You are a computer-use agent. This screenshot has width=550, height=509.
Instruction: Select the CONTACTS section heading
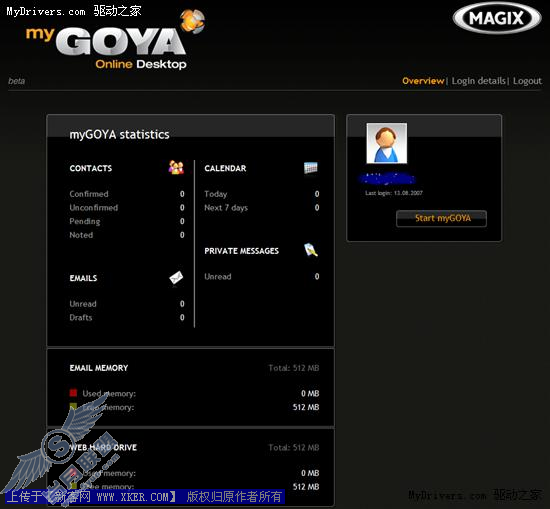pyautogui.click(x=91, y=168)
